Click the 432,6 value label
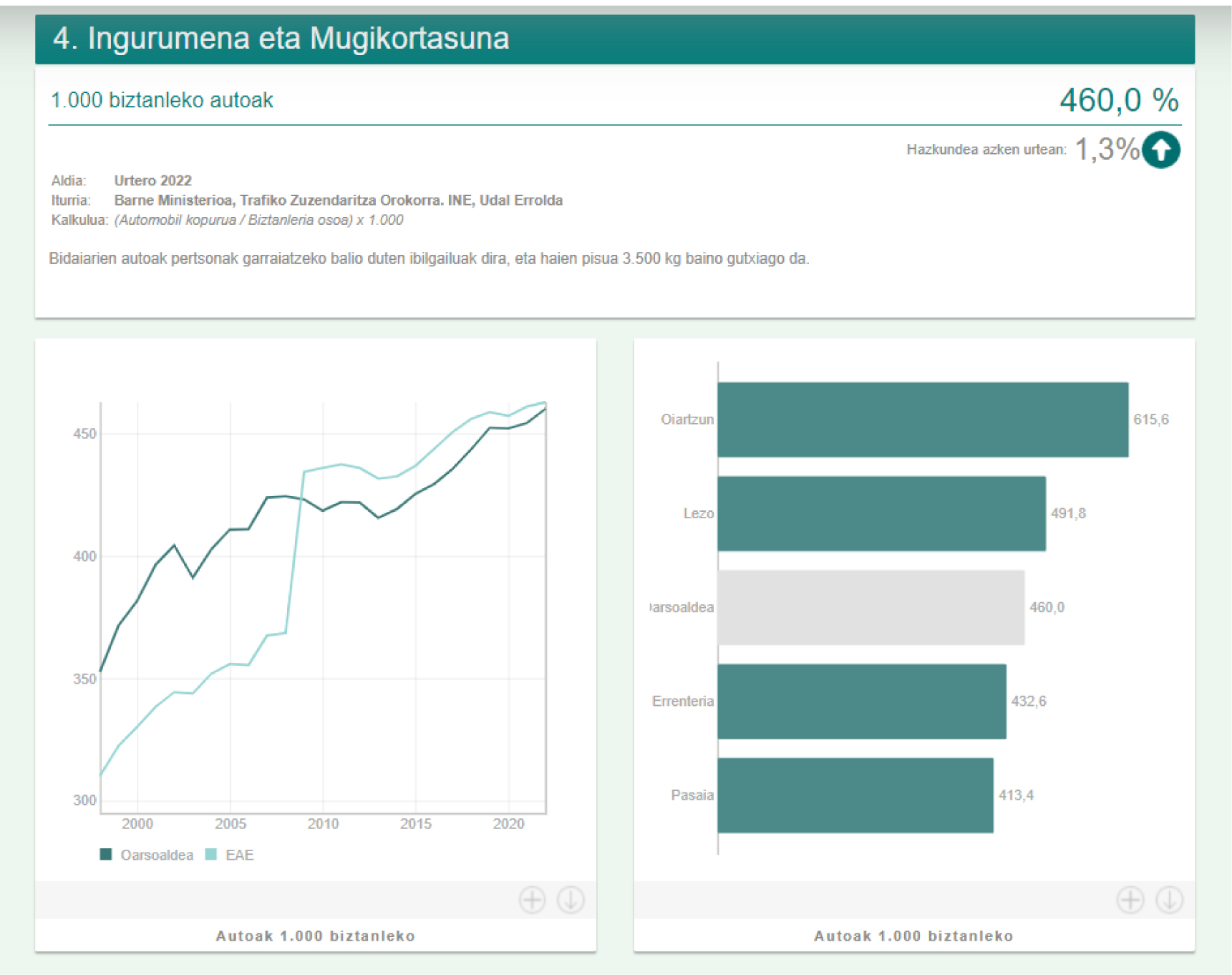The height and width of the screenshot is (975, 1232). [1029, 701]
